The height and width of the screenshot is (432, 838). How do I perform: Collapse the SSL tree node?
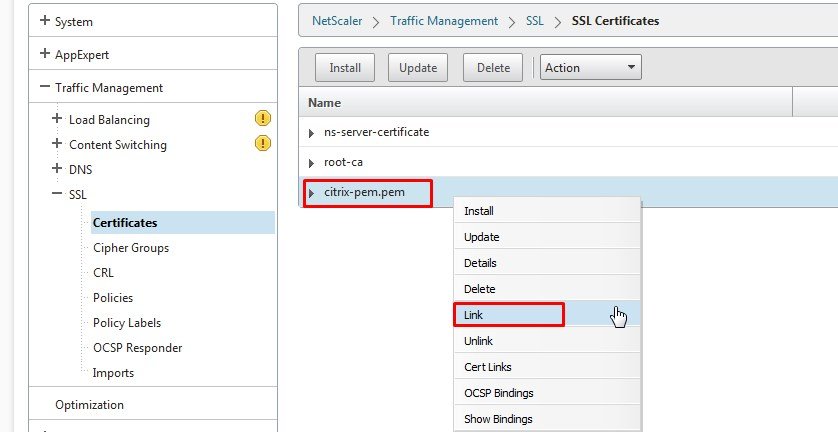point(57,194)
